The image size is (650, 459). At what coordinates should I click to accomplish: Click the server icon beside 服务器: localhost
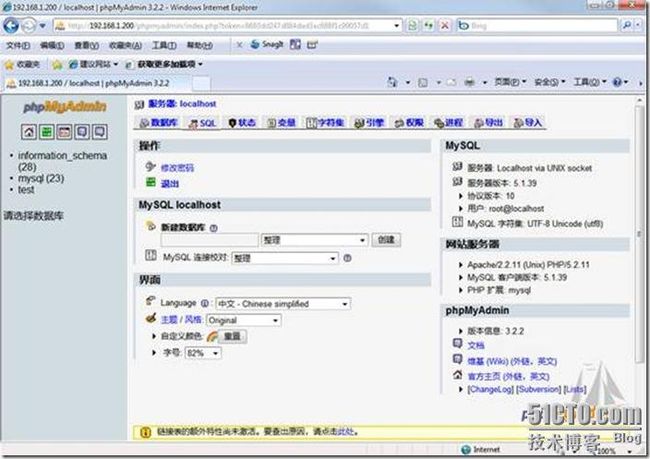(139, 104)
